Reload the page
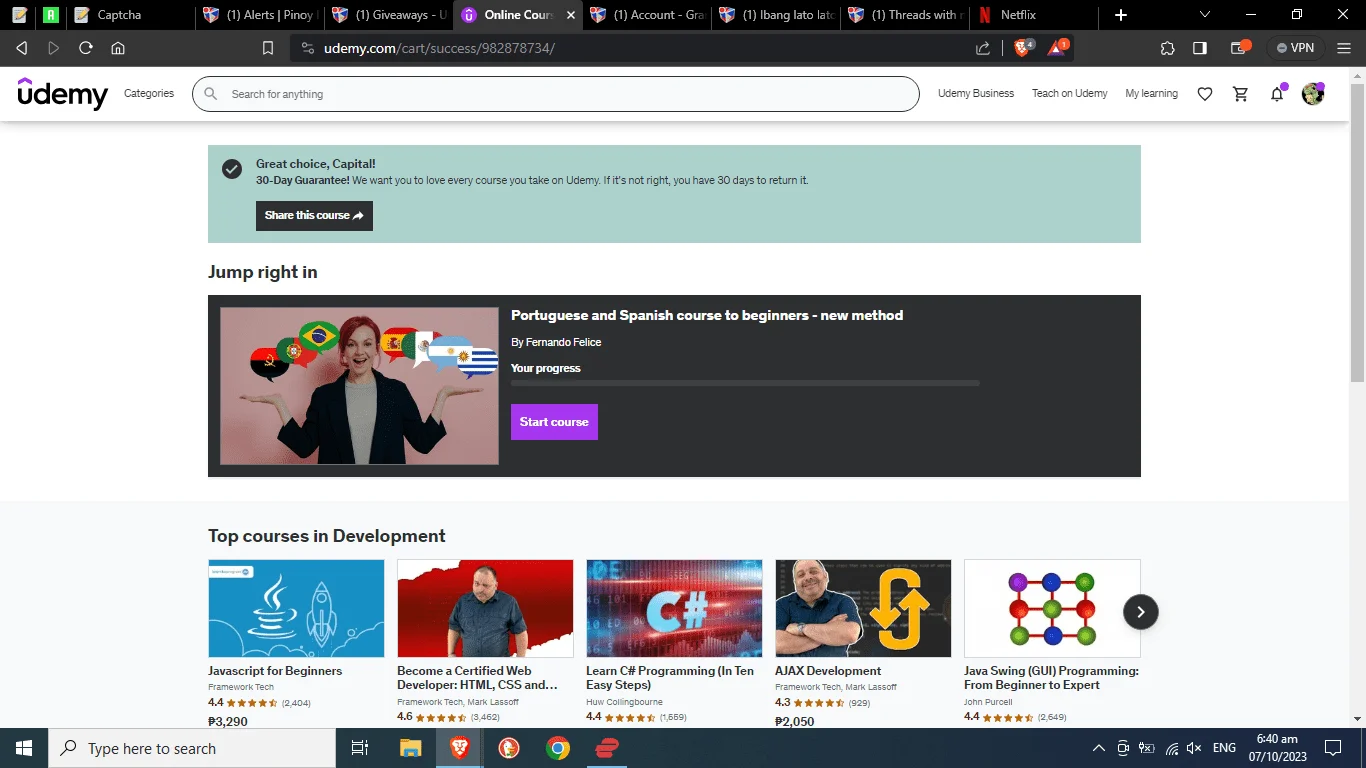Image resolution: width=1366 pixels, height=768 pixels. [x=86, y=48]
